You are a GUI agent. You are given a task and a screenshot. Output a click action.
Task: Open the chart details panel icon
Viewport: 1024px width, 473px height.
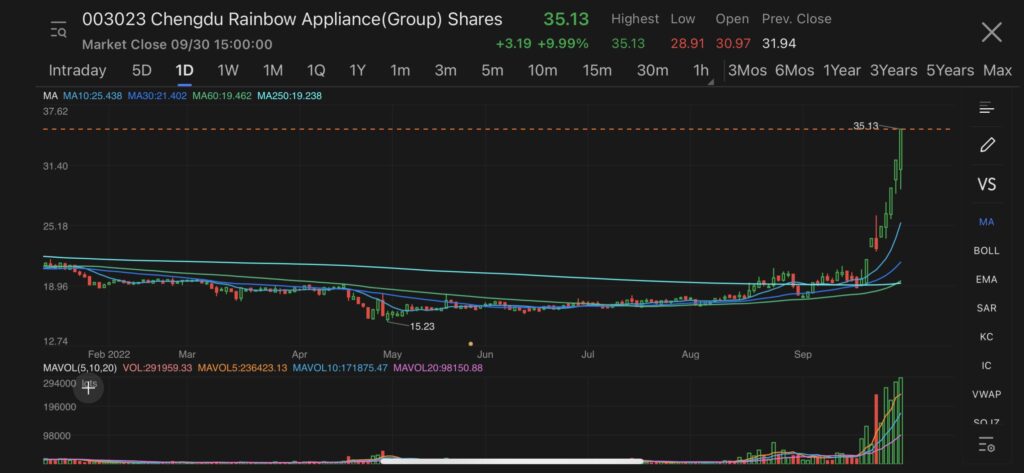click(x=986, y=108)
